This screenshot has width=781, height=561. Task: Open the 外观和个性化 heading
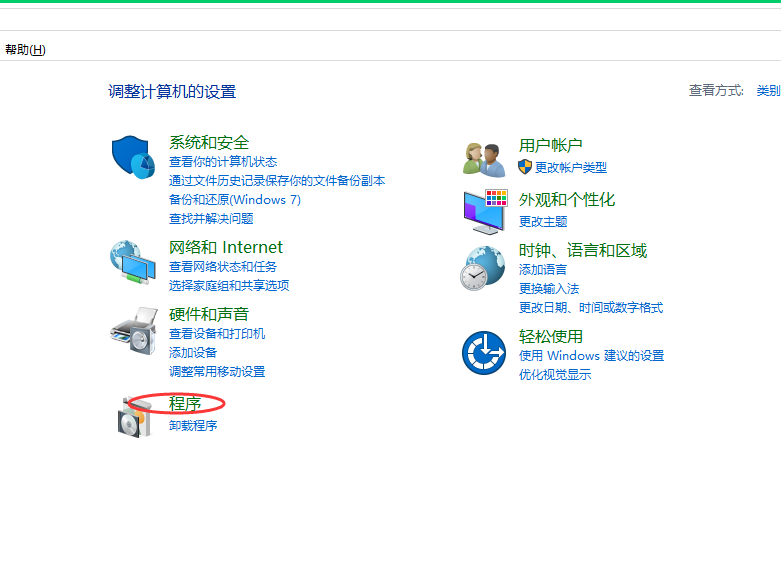pos(567,200)
